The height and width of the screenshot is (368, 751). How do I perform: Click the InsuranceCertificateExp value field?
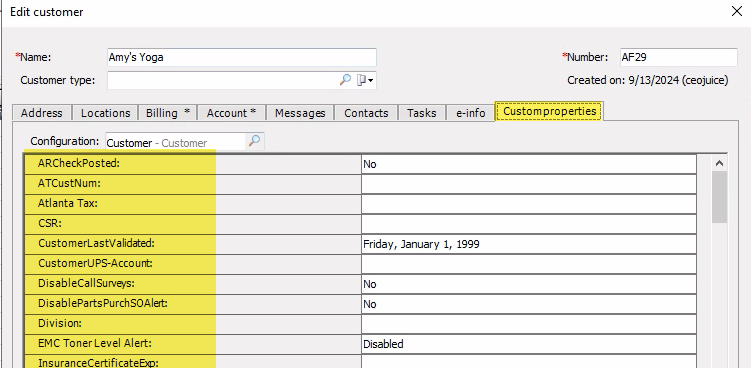(529, 362)
